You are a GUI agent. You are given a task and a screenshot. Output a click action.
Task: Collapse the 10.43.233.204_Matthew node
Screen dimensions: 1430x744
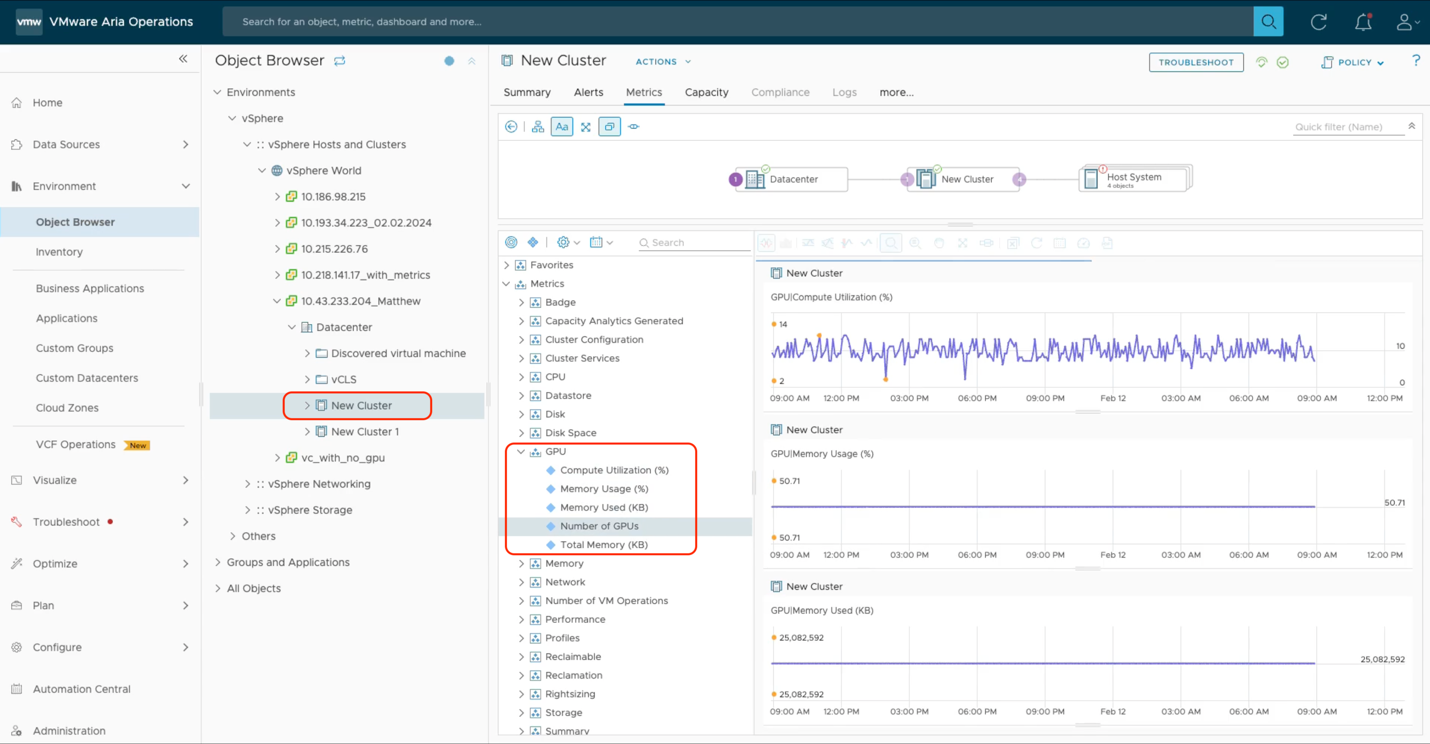tap(277, 301)
